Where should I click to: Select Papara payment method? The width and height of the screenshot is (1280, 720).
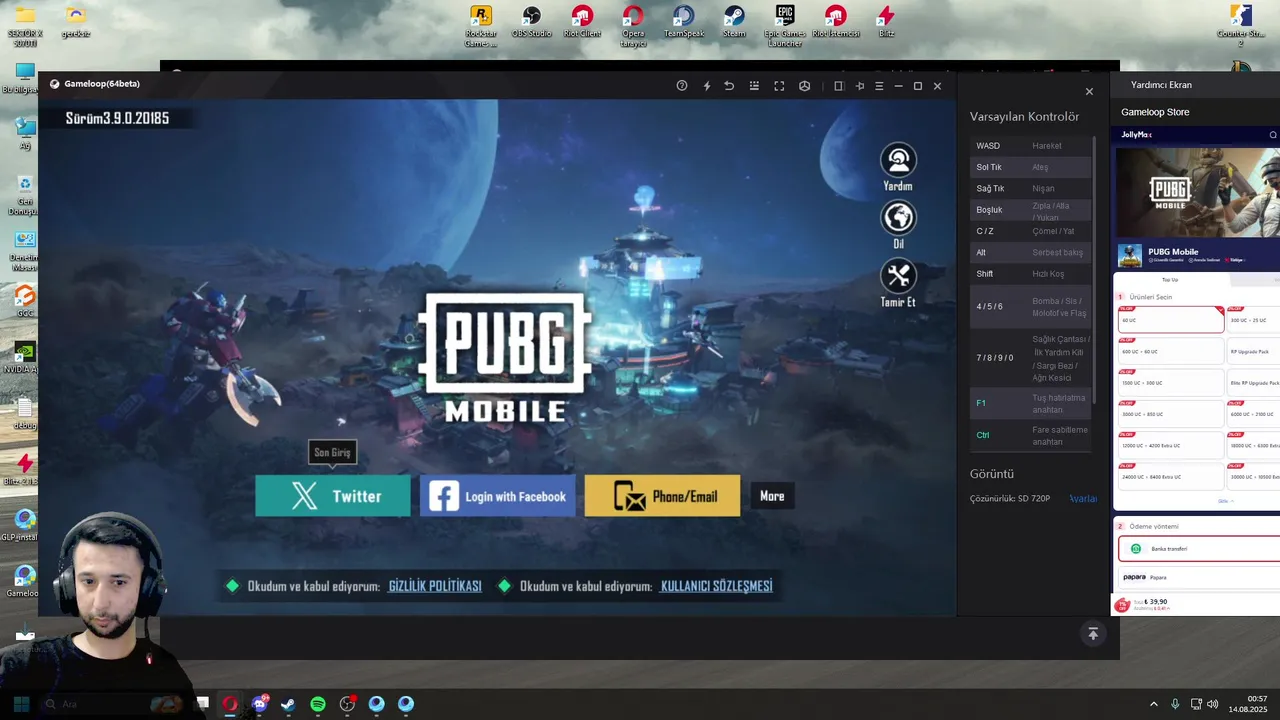[x=1199, y=577]
